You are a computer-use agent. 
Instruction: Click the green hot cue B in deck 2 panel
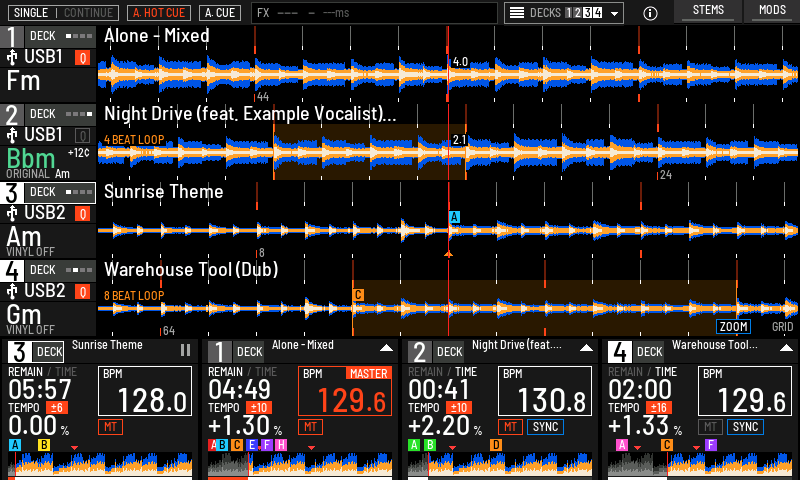(x=430, y=445)
